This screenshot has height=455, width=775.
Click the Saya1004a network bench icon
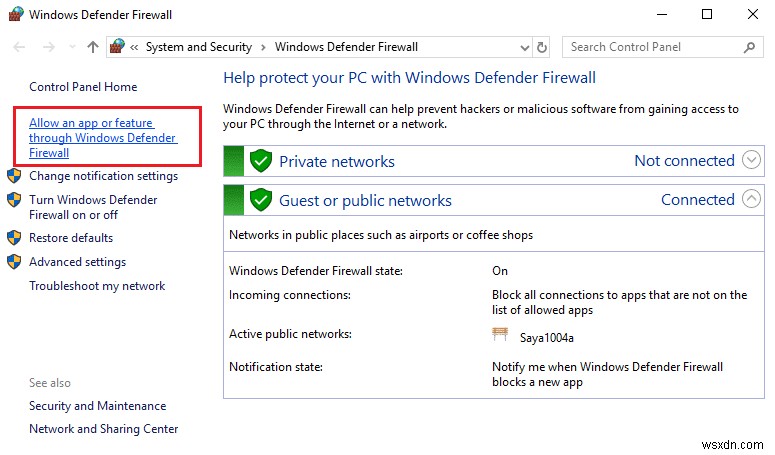pyautogui.click(x=500, y=334)
